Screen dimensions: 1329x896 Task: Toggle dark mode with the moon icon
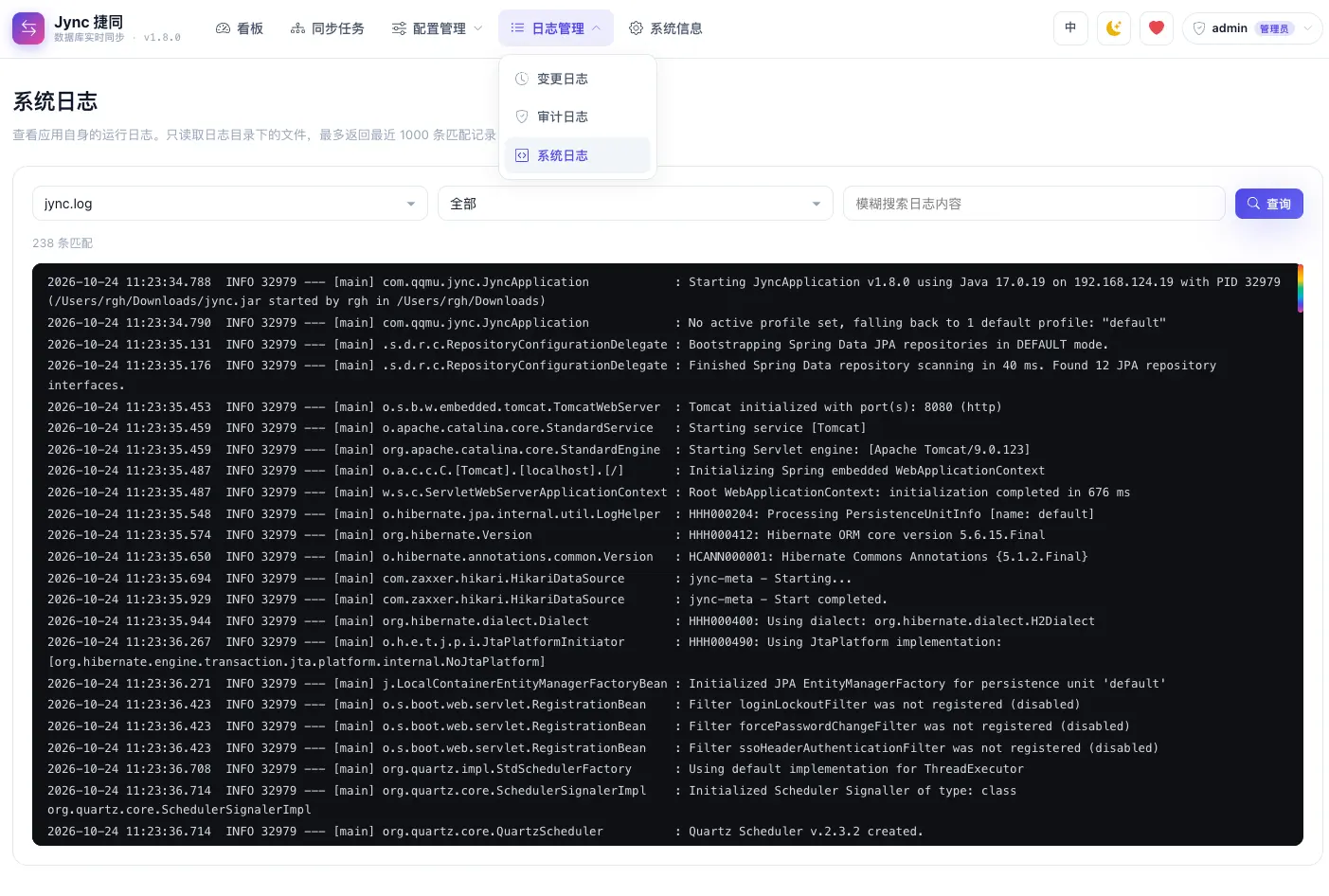click(1114, 28)
